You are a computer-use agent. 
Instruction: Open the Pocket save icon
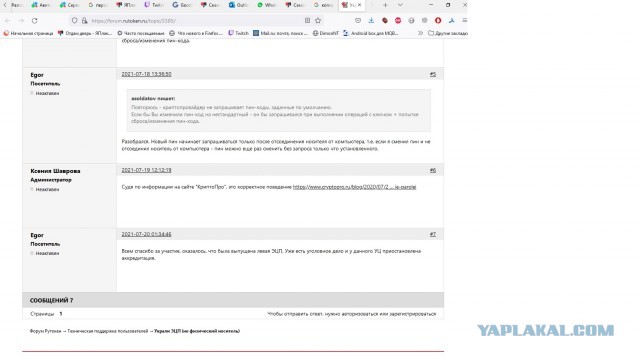(358, 20)
